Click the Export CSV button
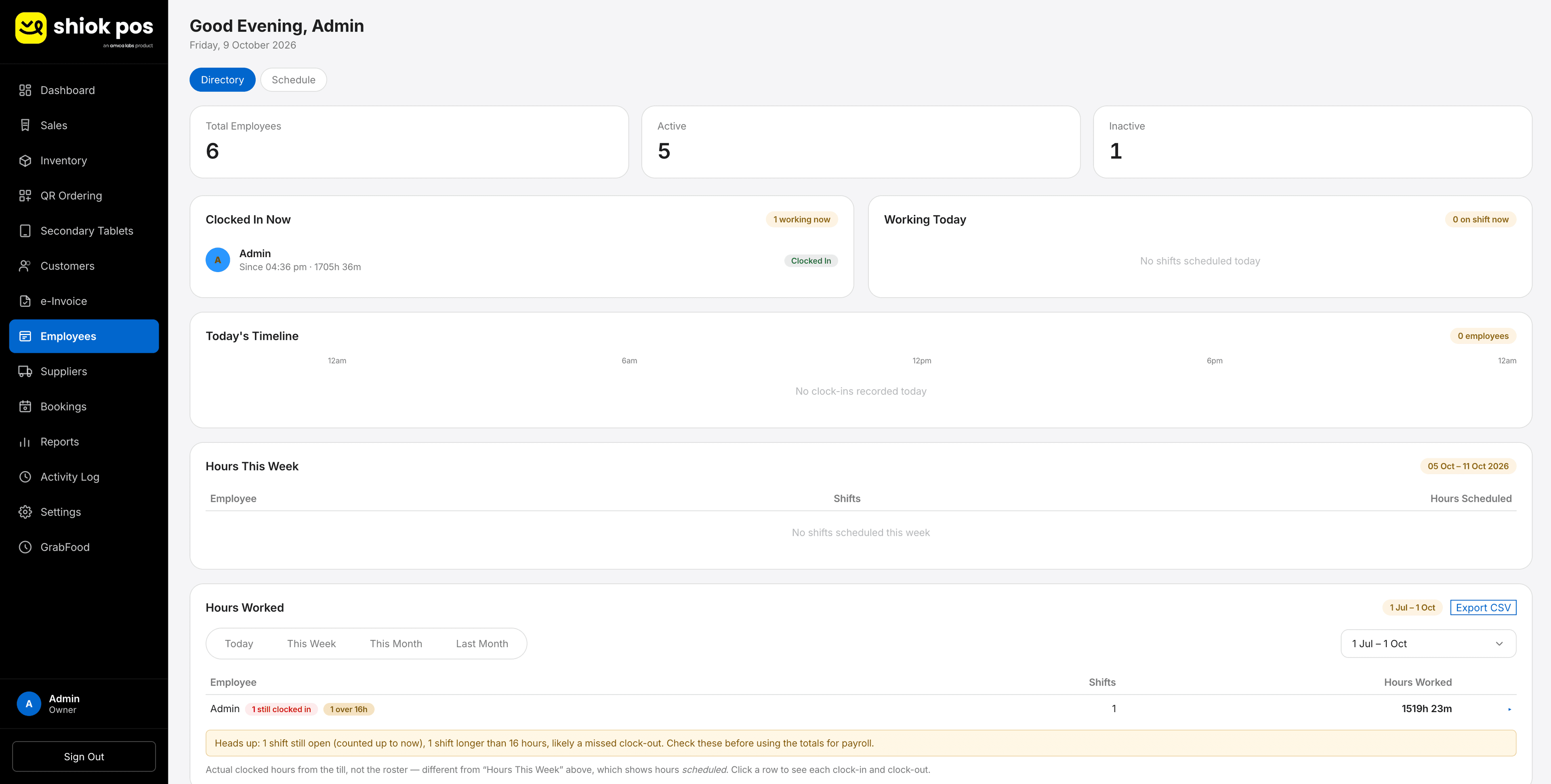 click(x=1483, y=608)
